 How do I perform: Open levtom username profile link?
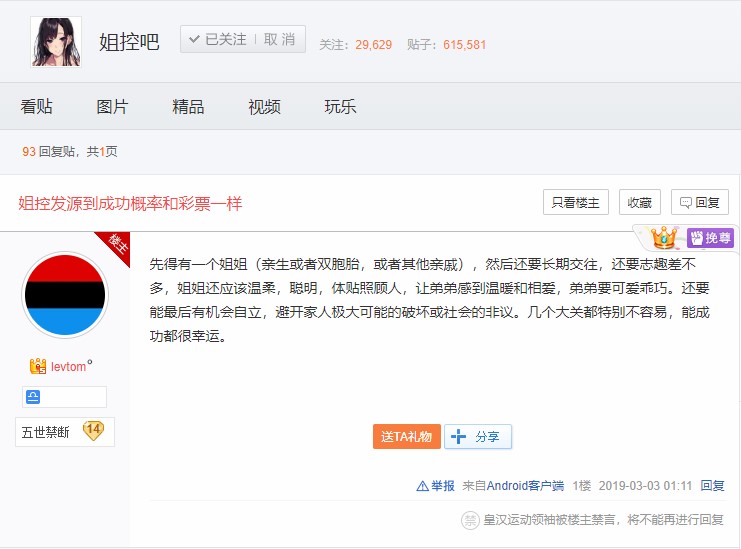coord(69,367)
